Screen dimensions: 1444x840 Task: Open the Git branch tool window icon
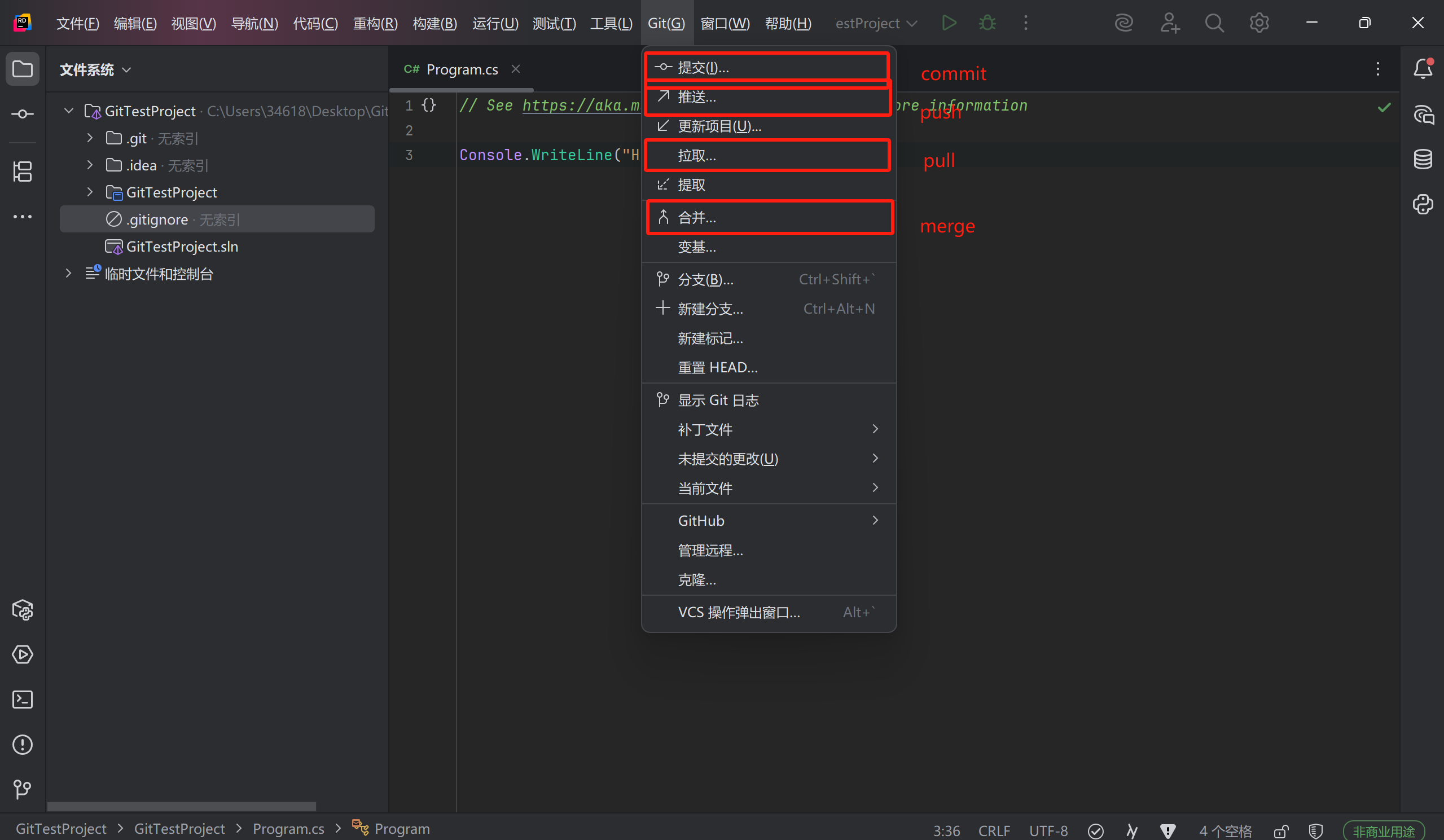tap(23, 789)
